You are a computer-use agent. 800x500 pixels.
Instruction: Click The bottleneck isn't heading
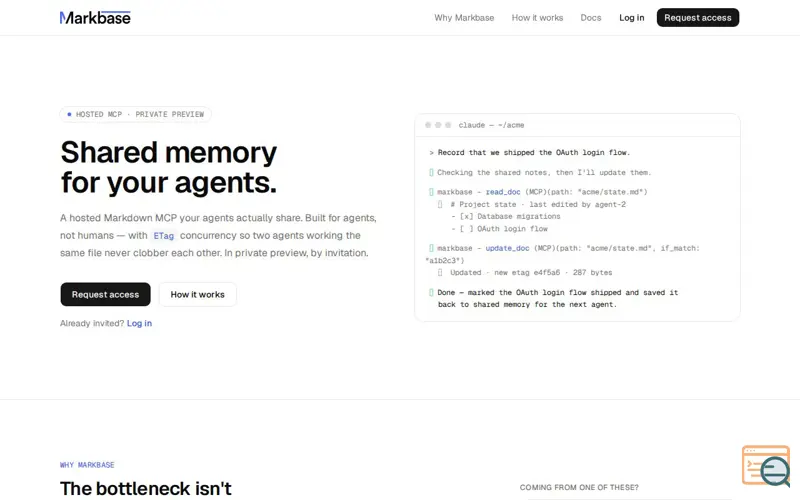[x=146, y=488]
